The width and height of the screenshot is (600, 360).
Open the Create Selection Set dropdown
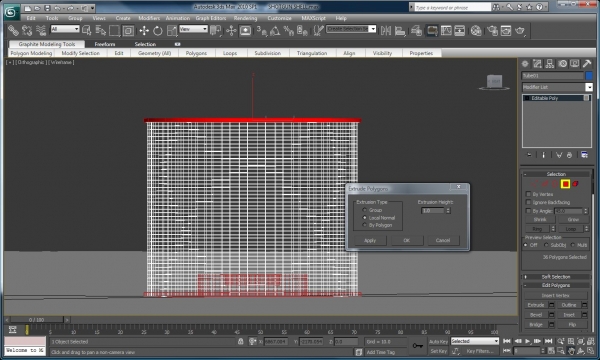372,29
